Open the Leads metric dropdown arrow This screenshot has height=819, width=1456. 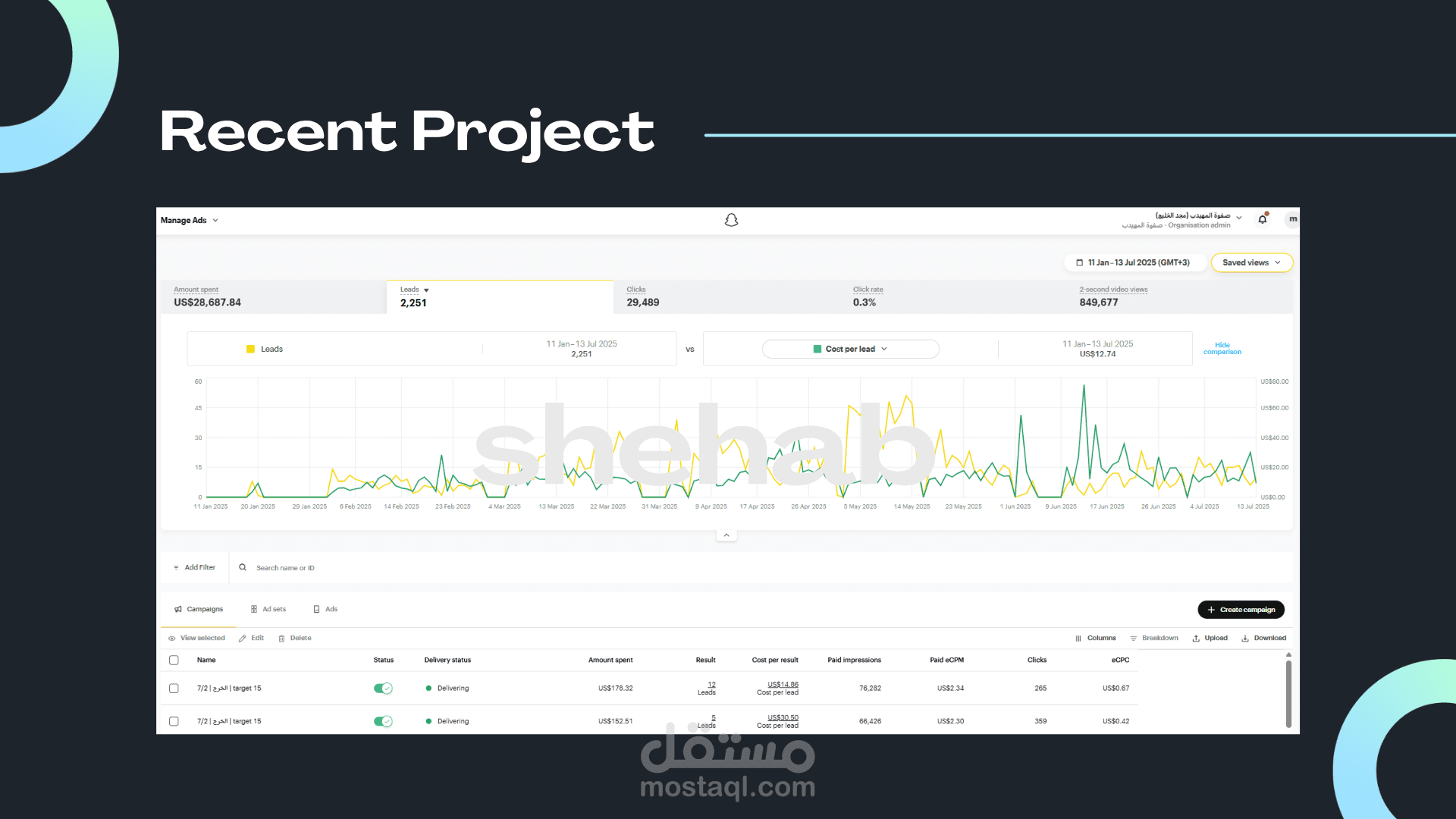[426, 290]
